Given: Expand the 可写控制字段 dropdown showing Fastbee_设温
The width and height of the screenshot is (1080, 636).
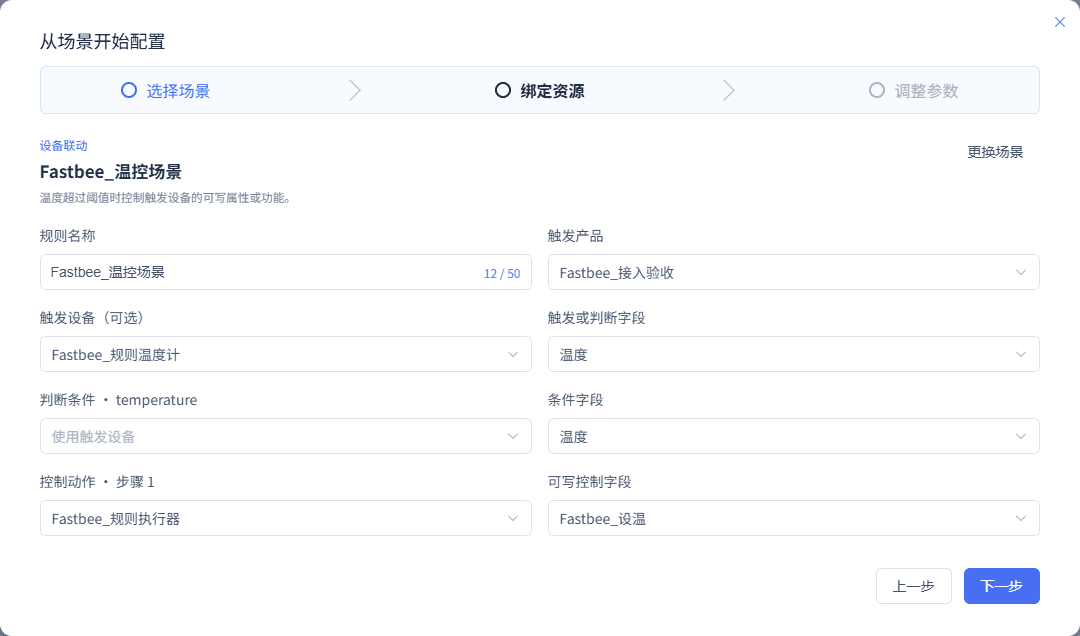Looking at the screenshot, I should (x=793, y=518).
